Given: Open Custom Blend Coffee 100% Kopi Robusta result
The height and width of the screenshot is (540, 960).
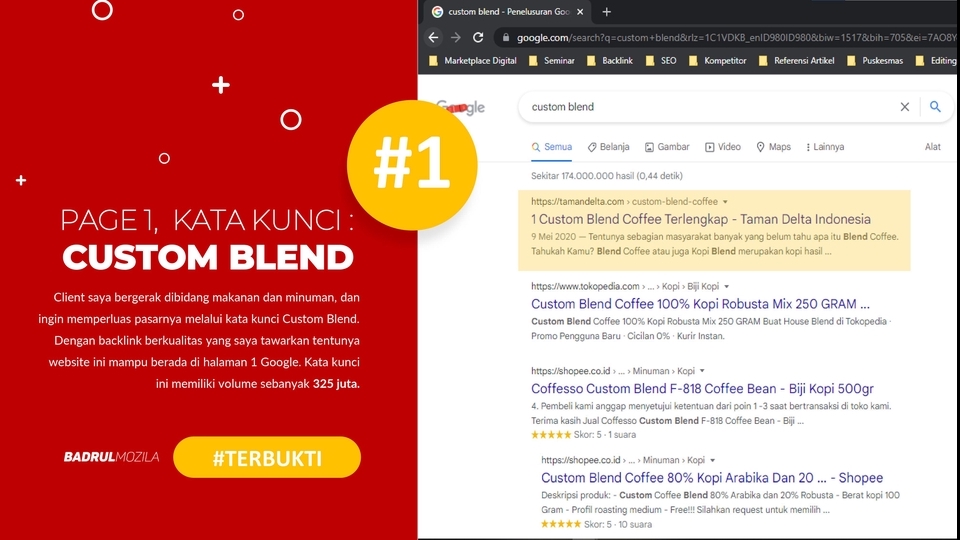Looking at the screenshot, I should click(700, 304).
